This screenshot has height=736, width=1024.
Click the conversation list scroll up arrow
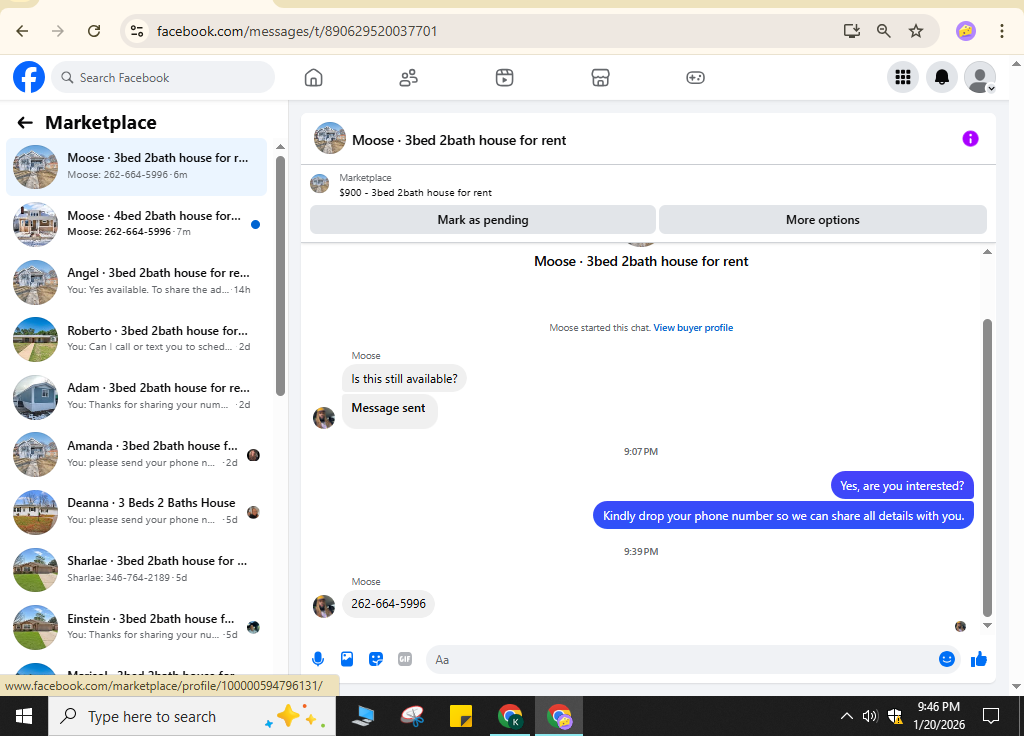click(280, 146)
